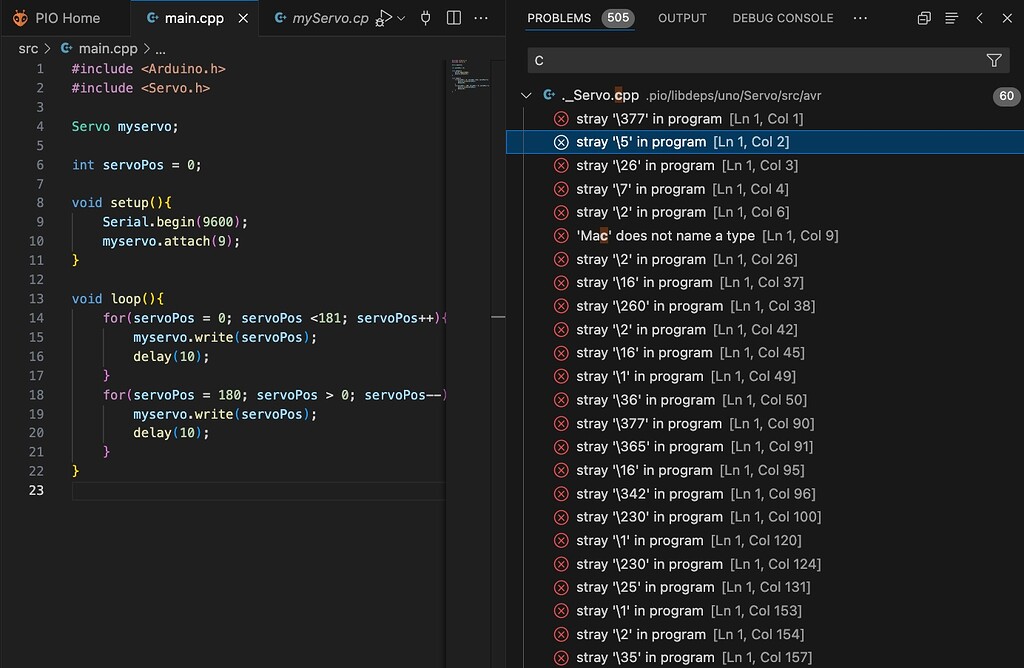The width and height of the screenshot is (1024, 668).
Task: Click the error icon beside stray '\5'
Action: (x=561, y=142)
